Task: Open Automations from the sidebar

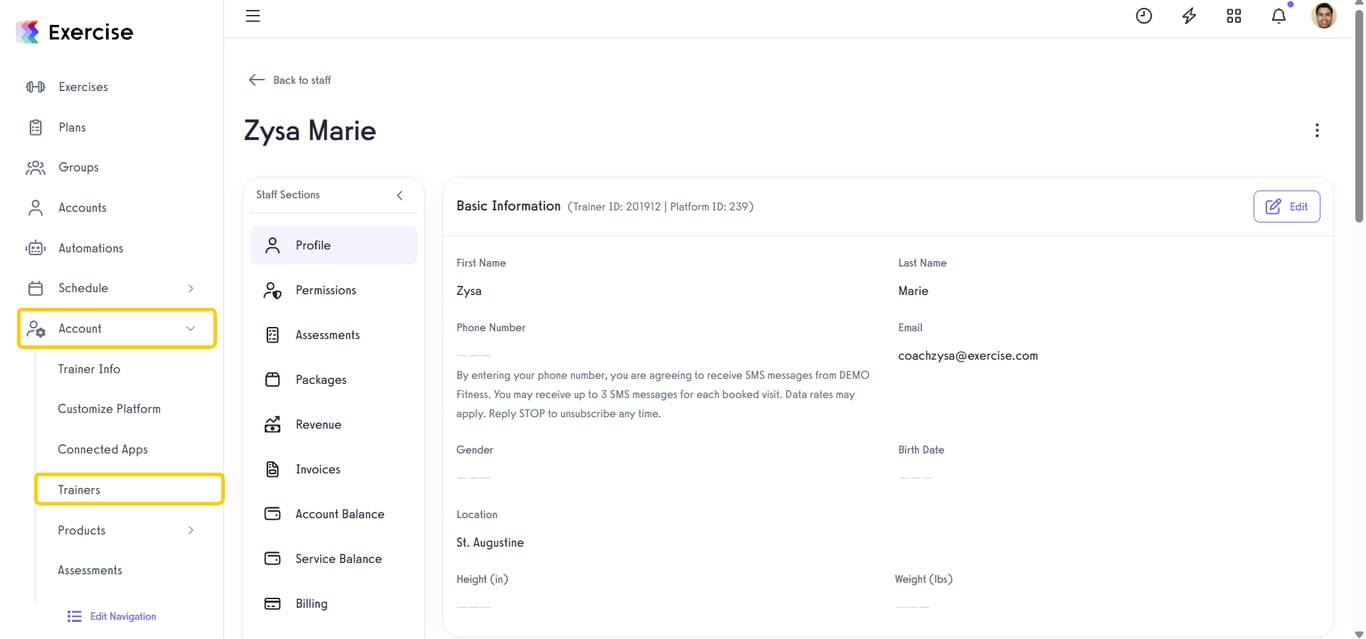Action: (90, 248)
